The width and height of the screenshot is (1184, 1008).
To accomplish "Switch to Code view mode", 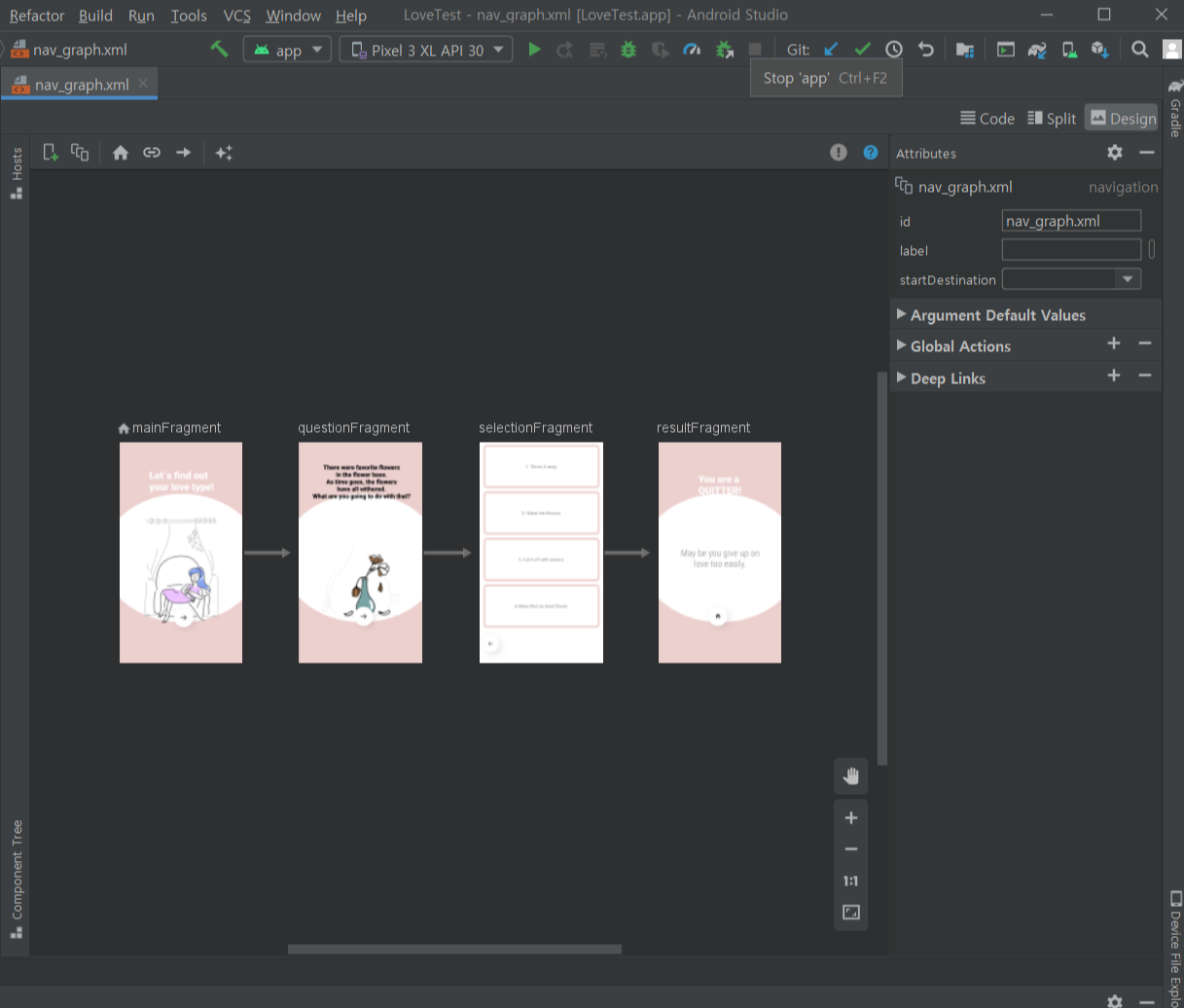I will point(987,118).
